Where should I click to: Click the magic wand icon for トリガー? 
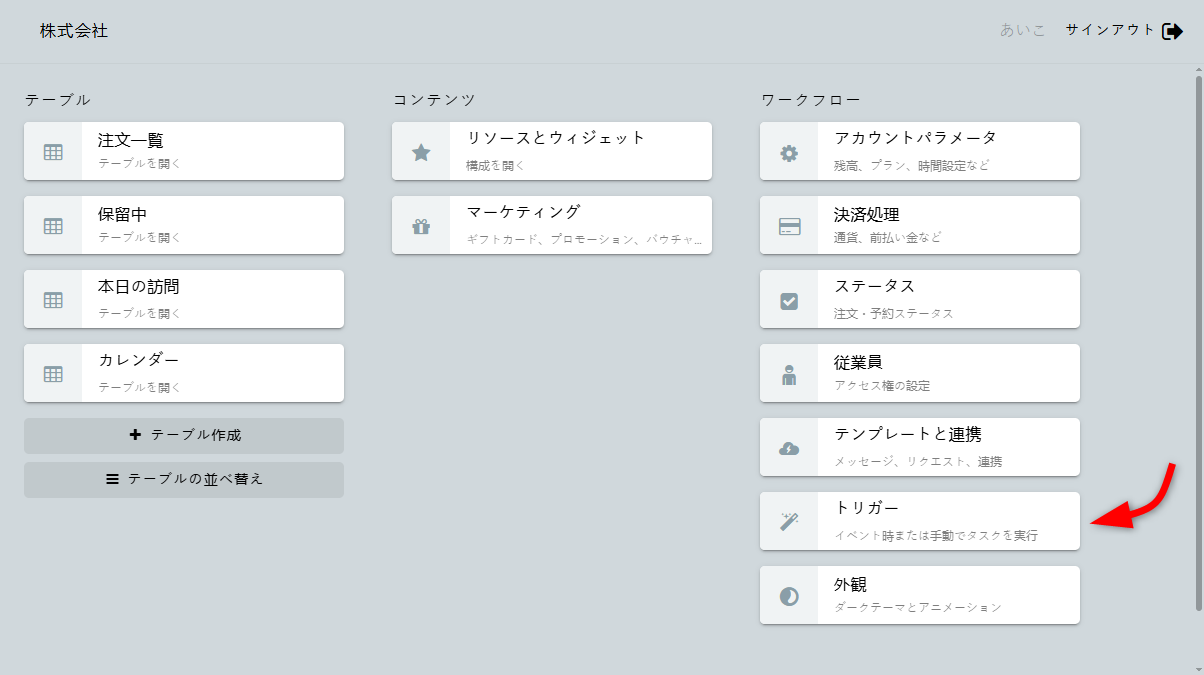(789, 521)
